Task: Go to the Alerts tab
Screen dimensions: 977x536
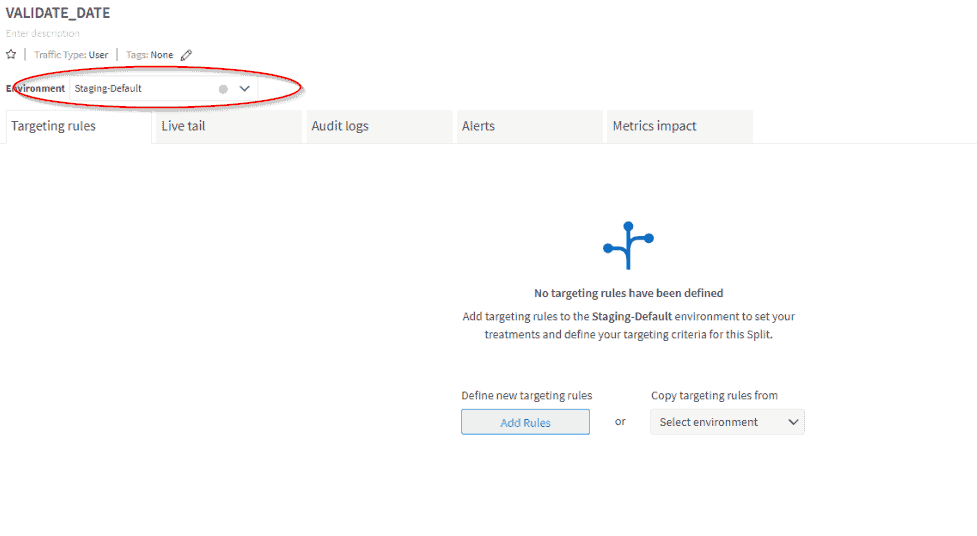Action: tap(530, 127)
